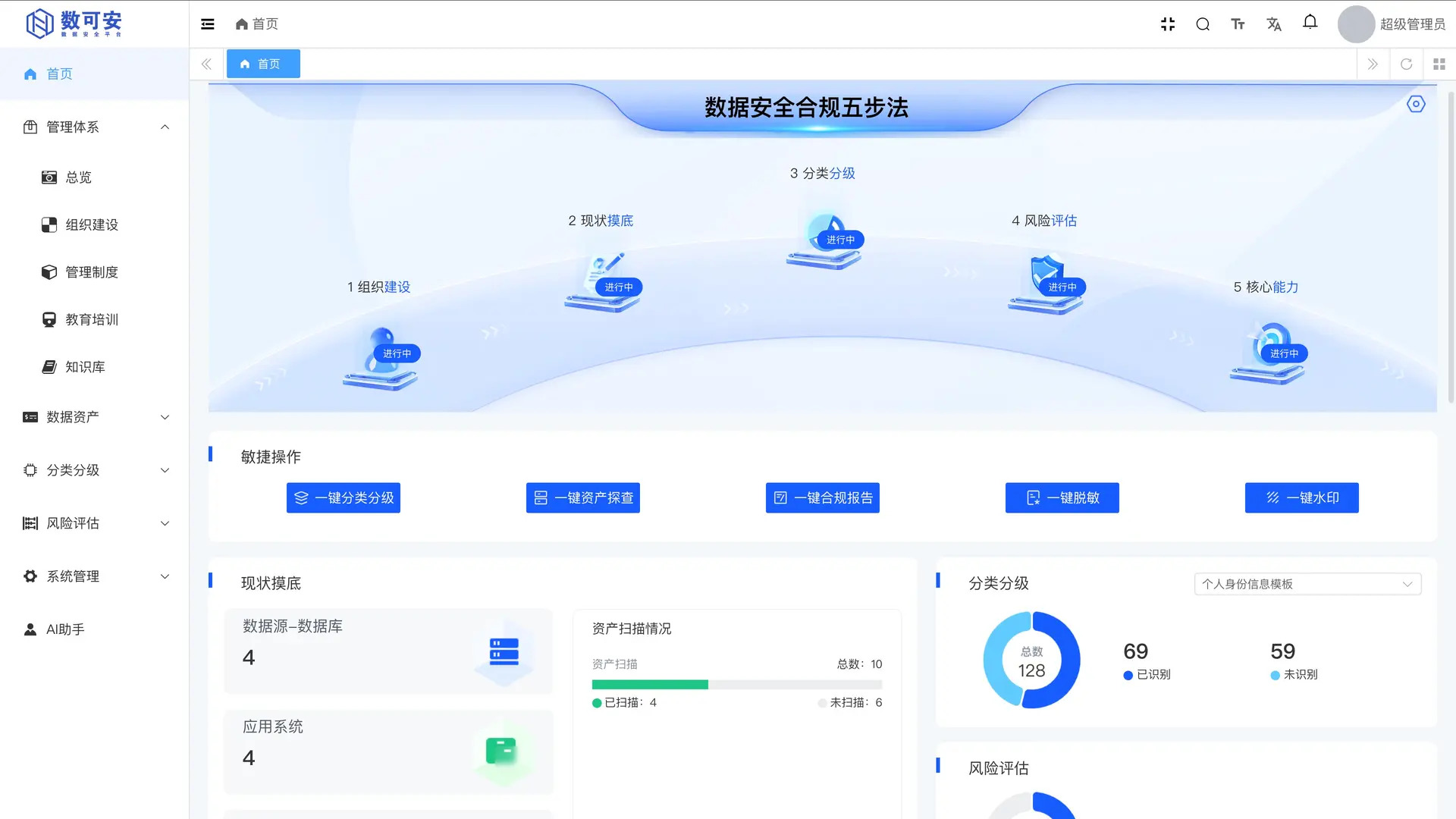Expand the 数据资产 menu group
The height and width of the screenshot is (819, 1456).
pos(94,417)
